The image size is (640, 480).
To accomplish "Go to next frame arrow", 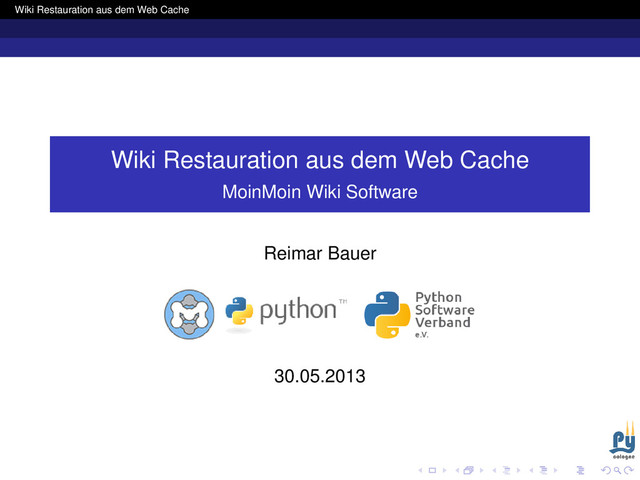I will [x=482, y=470].
